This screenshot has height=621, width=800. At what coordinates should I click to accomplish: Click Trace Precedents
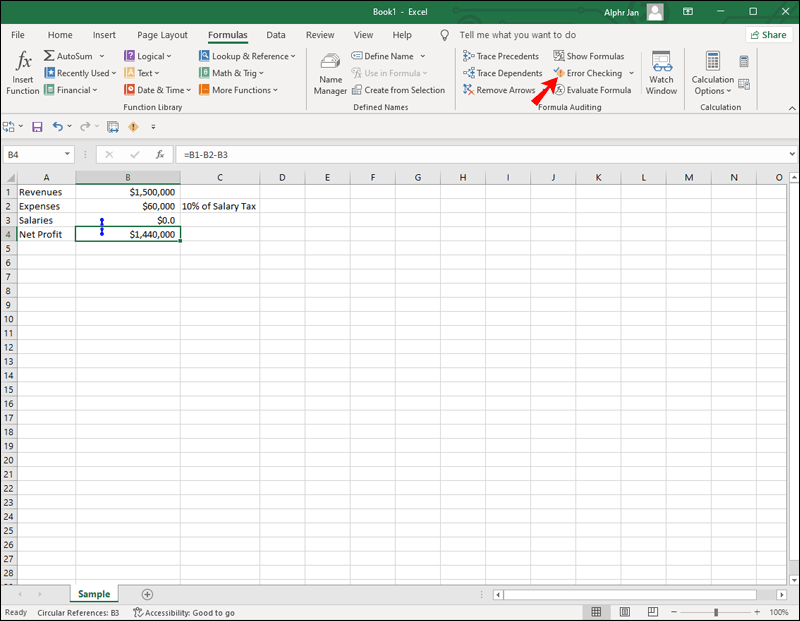click(x=501, y=56)
